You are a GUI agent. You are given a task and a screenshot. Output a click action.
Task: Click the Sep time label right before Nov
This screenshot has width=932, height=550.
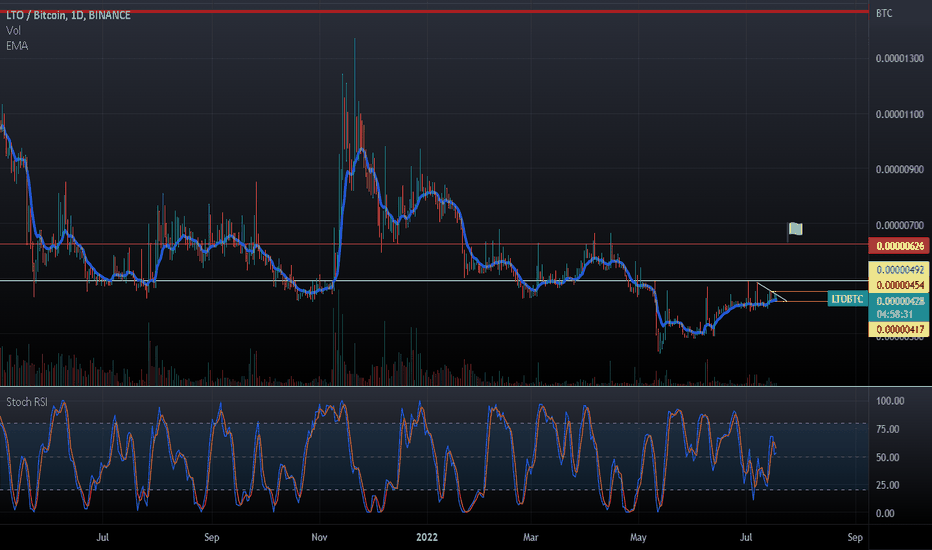(212, 537)
